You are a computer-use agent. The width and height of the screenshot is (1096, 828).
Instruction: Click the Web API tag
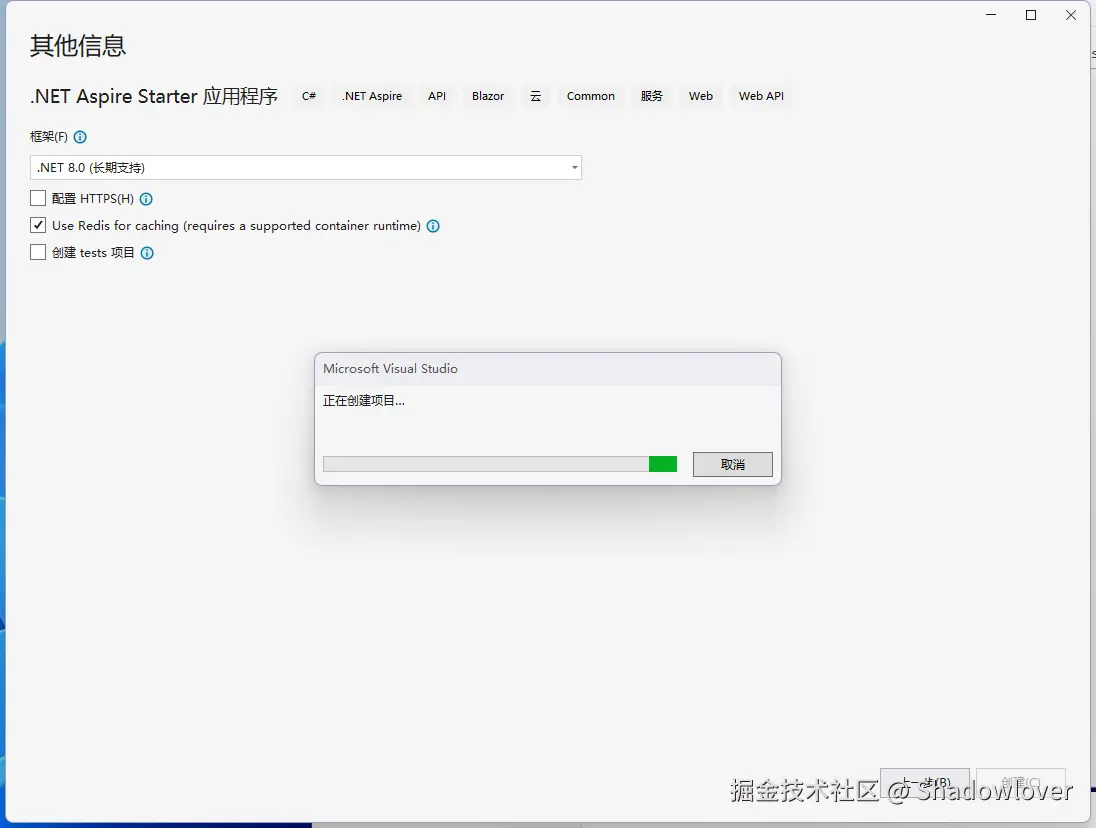pos(761,96)
